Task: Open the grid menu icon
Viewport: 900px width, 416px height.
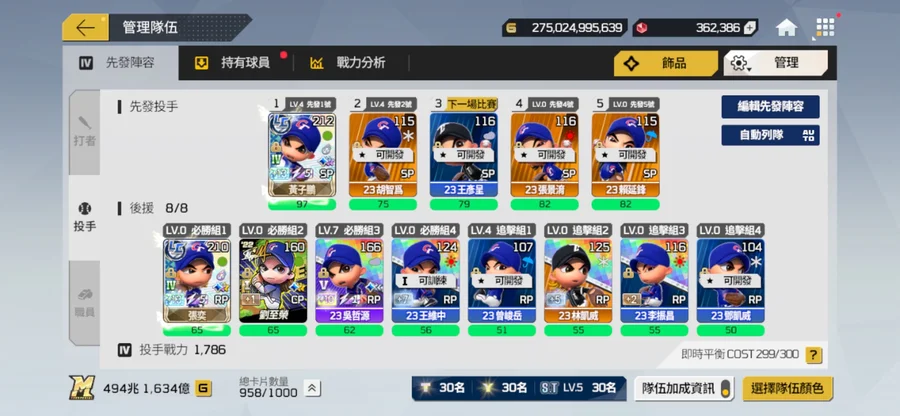Action: pyautogui.click(x=825, y=28)
